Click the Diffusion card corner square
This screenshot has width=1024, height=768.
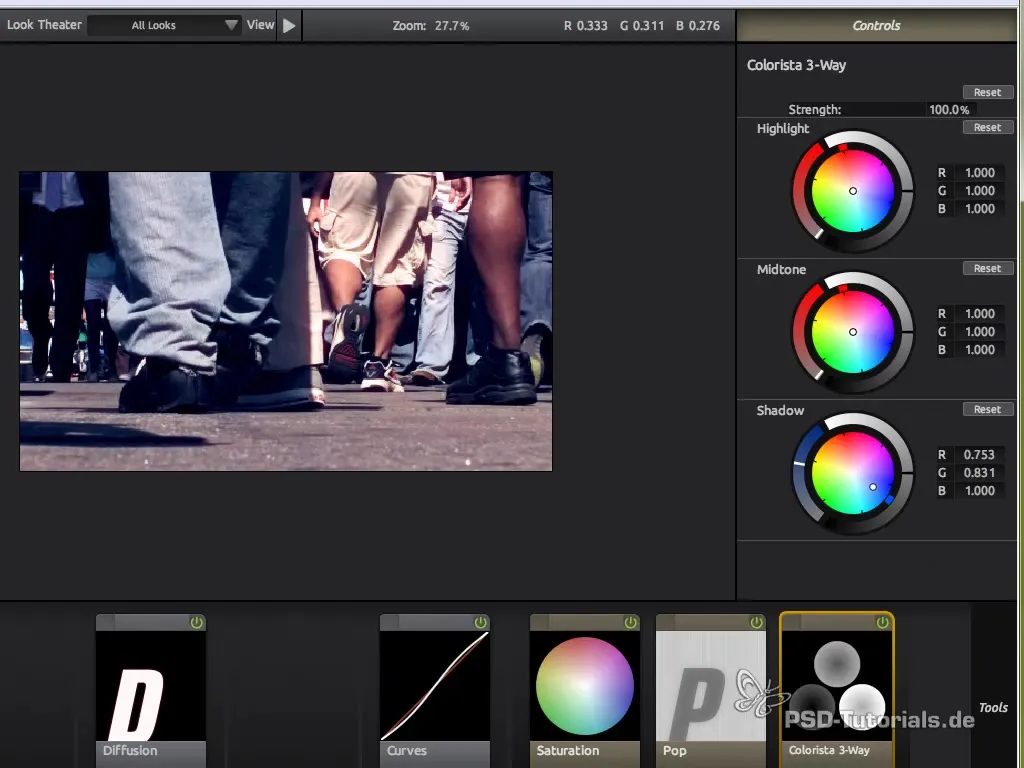(x=105, y=622)
